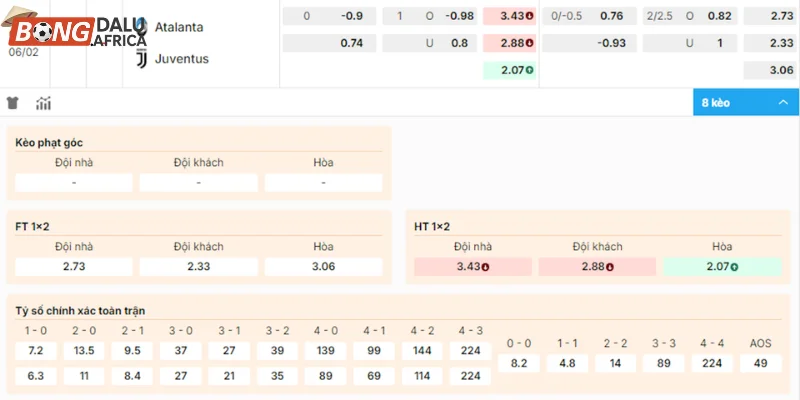Select FT 1×2 Đội nhà odds 2.73
The image size is (800, 400).
(75, 267)
